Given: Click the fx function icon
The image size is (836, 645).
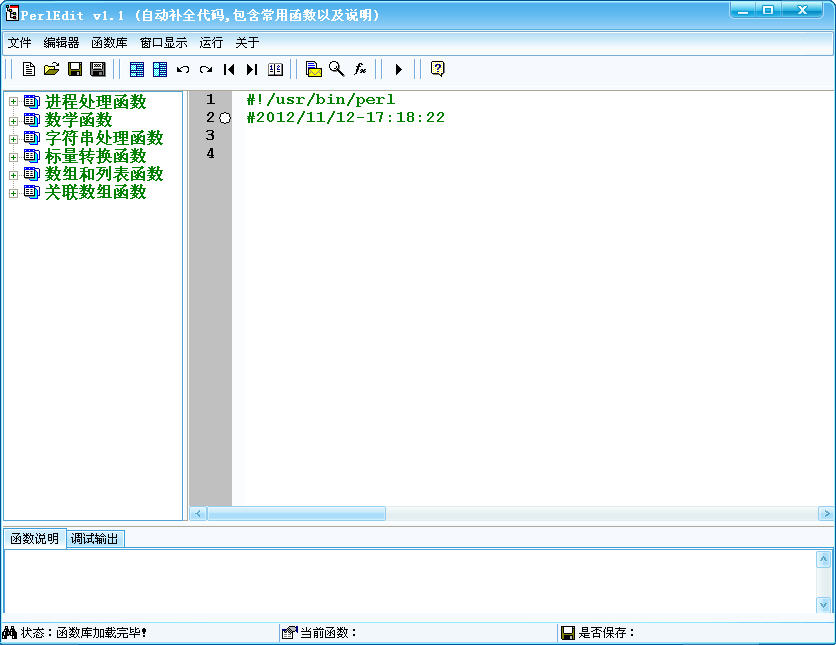Looking at the screenshot, I should point(360,69).
